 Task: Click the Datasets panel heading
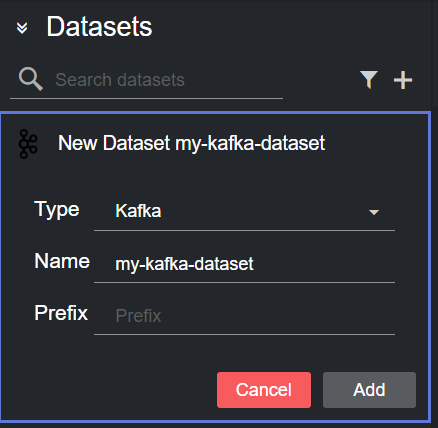99,27
